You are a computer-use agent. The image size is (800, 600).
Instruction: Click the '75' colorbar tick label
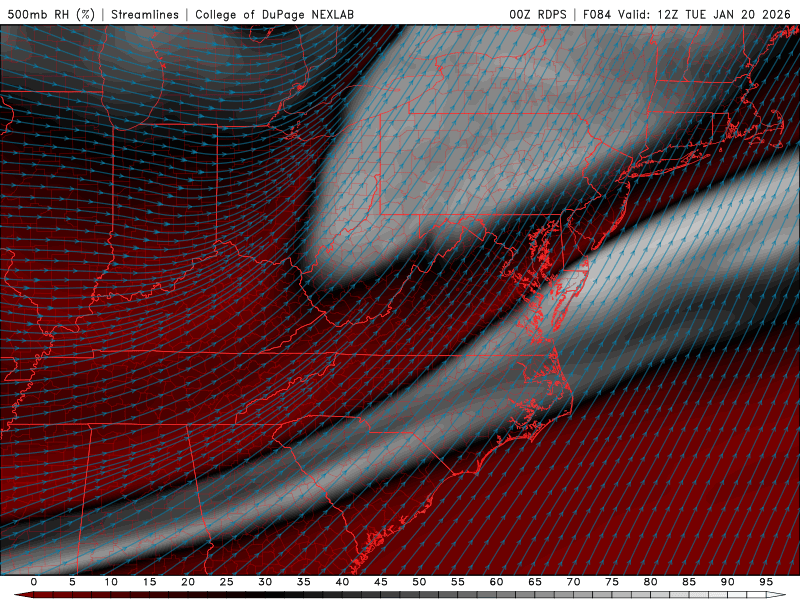click(x=612, y=582)
